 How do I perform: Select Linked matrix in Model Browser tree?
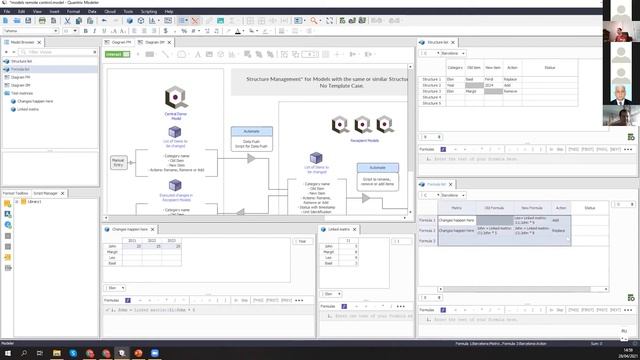28,109
